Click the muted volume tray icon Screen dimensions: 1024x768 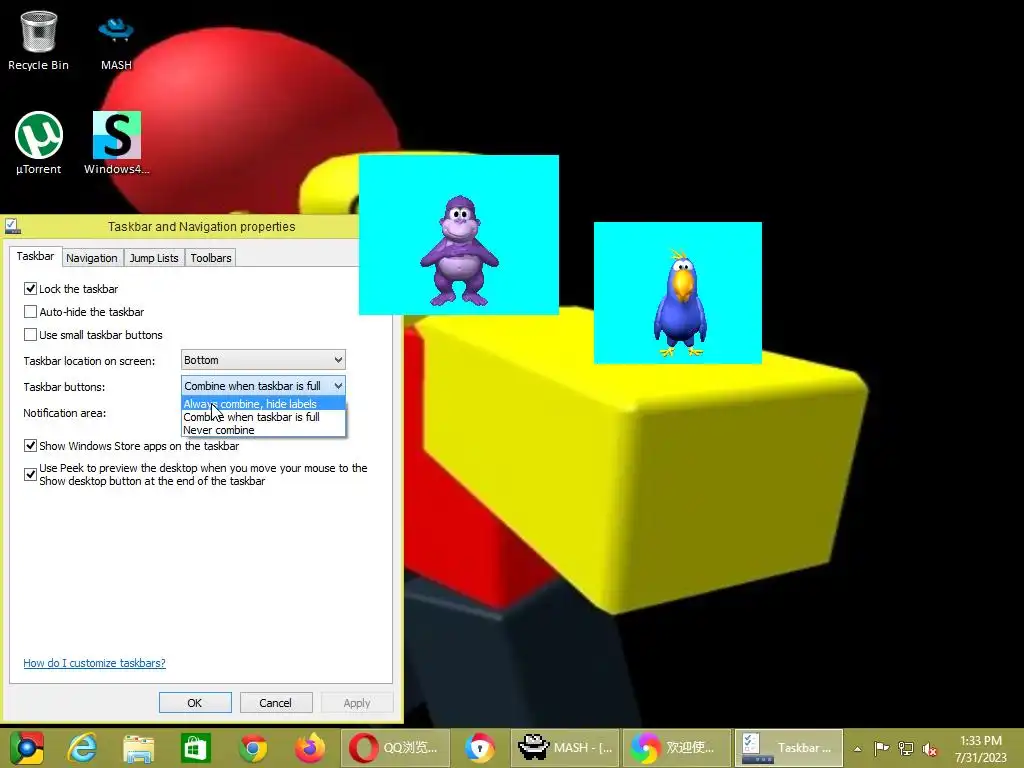[929, 749]
